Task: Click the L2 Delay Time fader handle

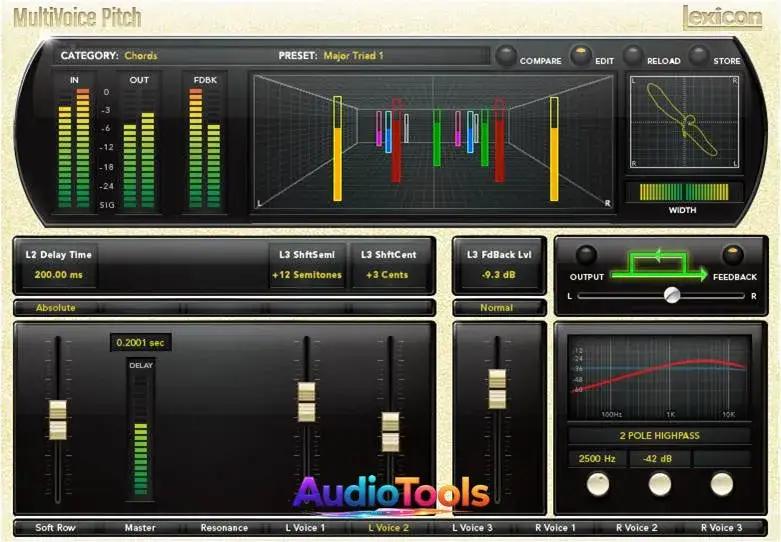Action: click(x=58, y=420)
